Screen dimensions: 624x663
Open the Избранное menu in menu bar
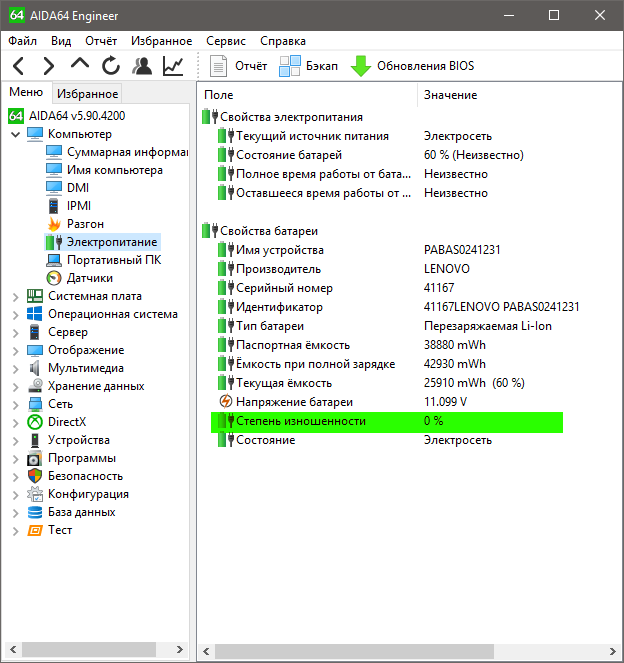pos(161,41)
